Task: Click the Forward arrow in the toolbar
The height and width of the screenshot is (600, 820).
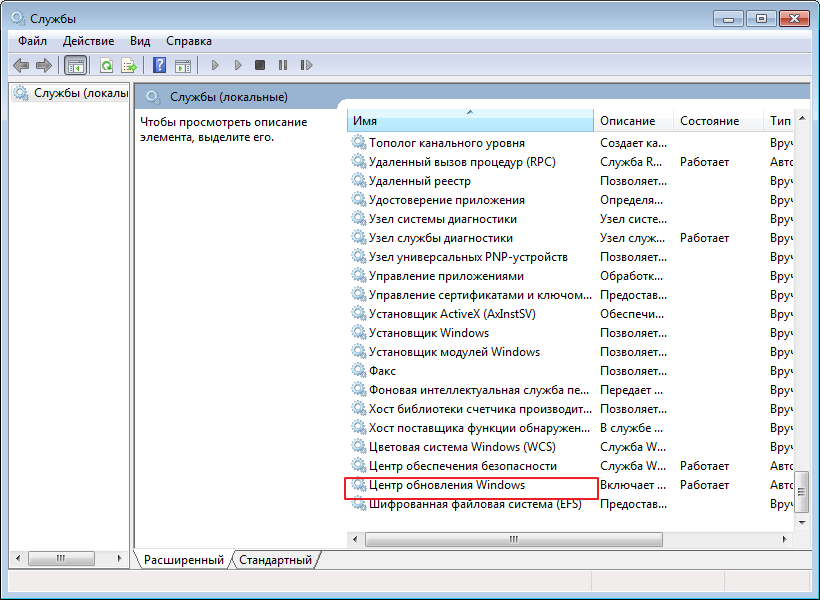Action: click(43, 65)
